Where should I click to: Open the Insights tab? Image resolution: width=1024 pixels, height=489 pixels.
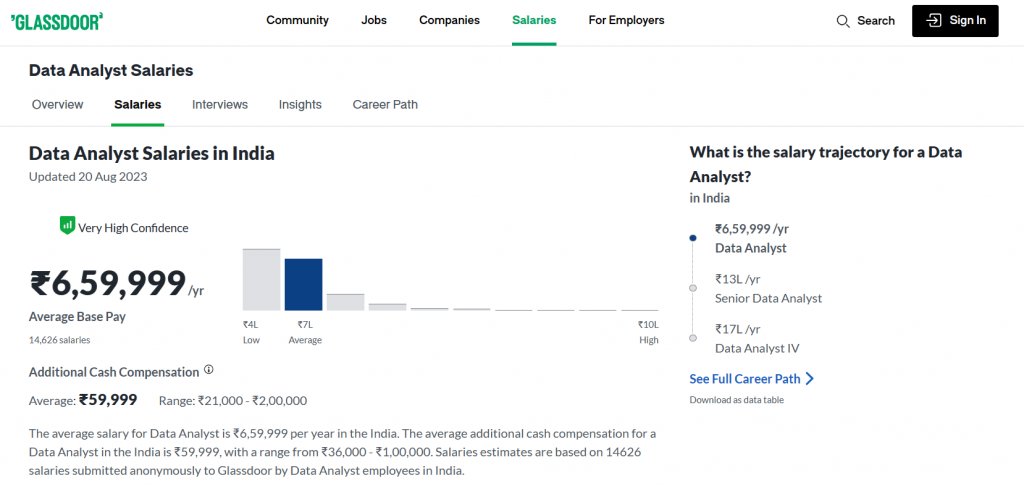[x=300, y=104]
